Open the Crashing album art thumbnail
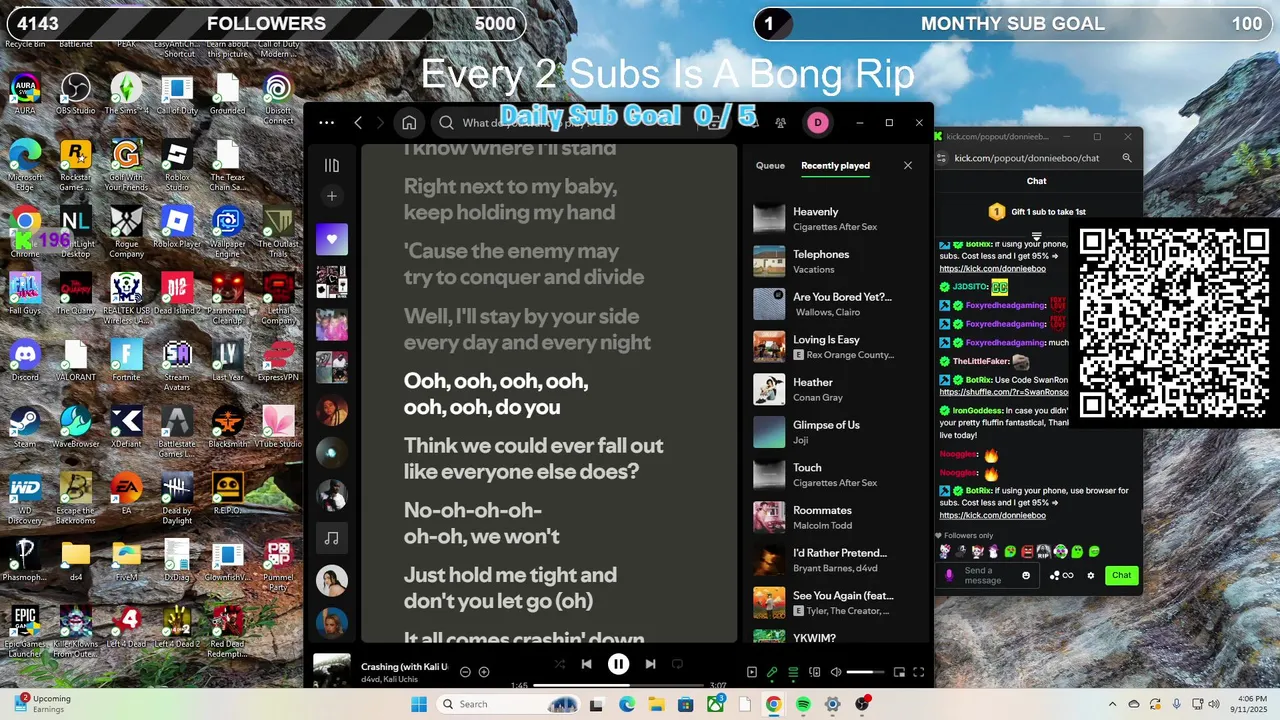 [x=332, y=671]
